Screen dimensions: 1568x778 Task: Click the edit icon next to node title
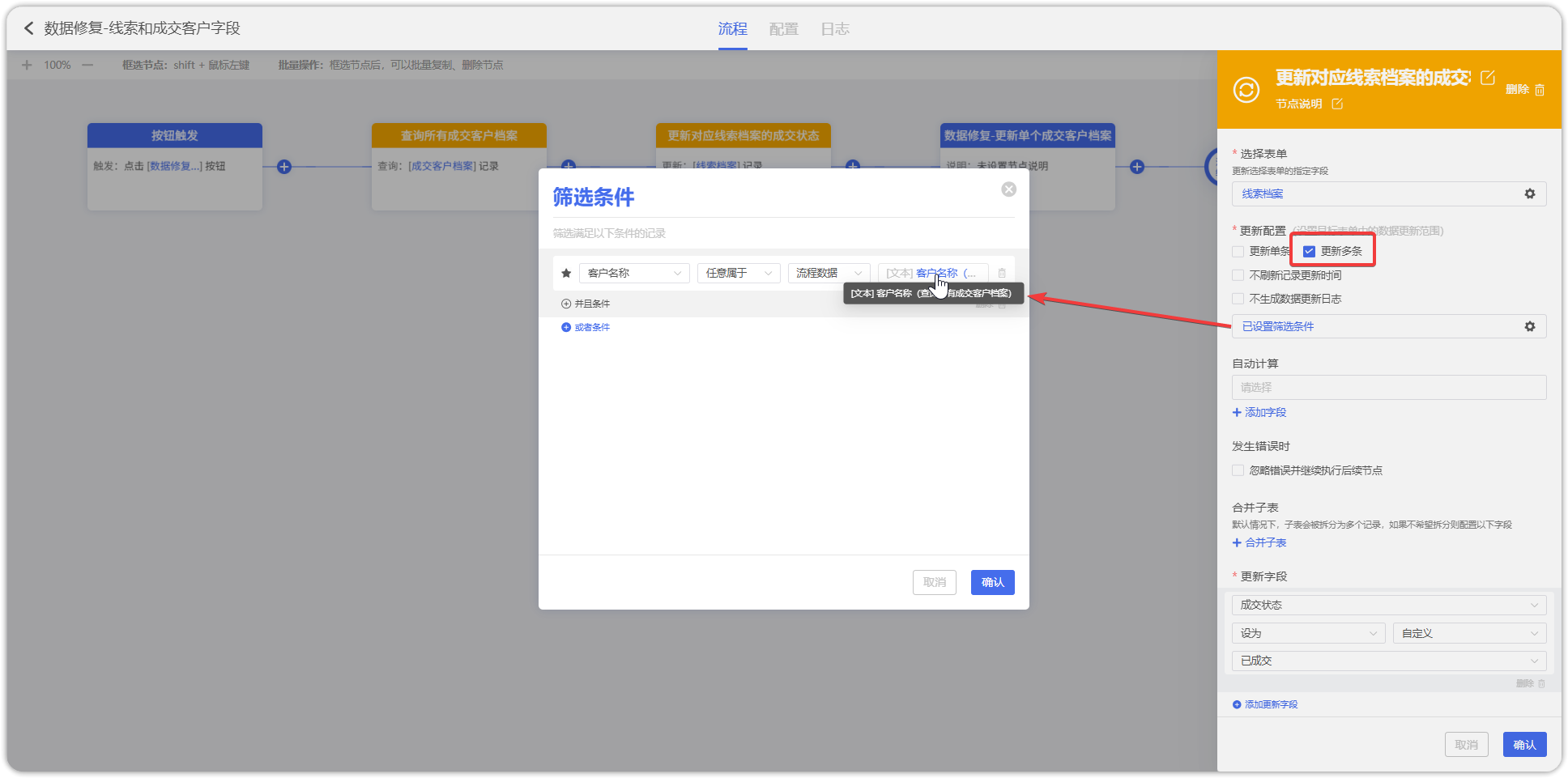point(1487,78)
